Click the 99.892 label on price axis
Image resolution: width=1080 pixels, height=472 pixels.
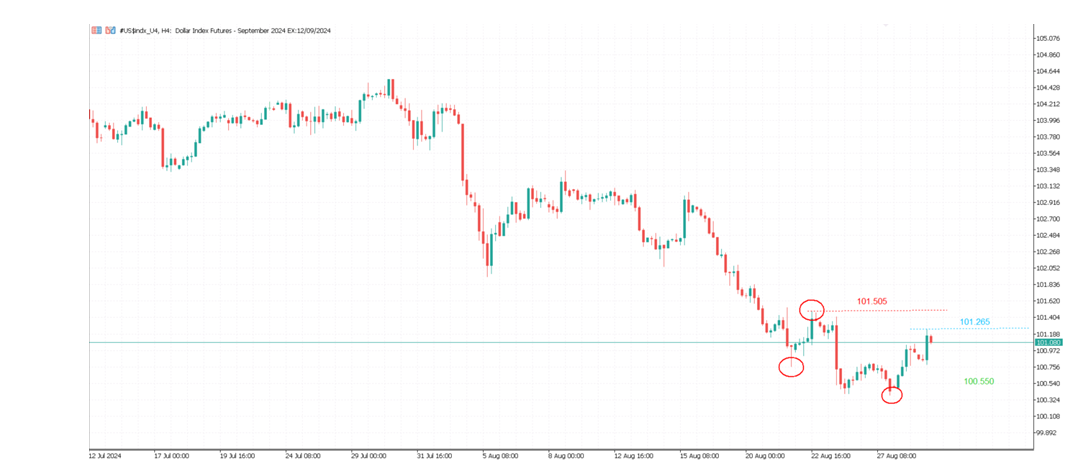click(x=1047, y=433)
